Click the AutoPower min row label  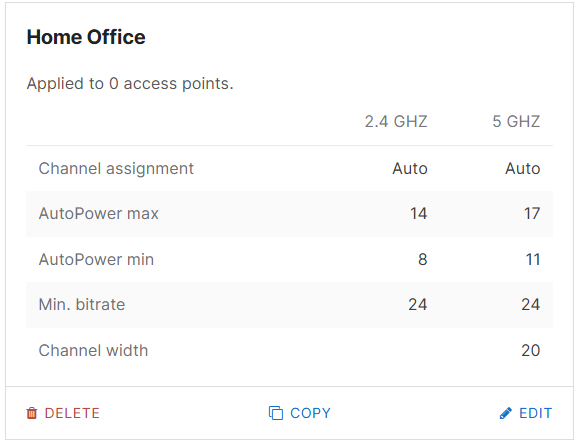click(96, 259)
